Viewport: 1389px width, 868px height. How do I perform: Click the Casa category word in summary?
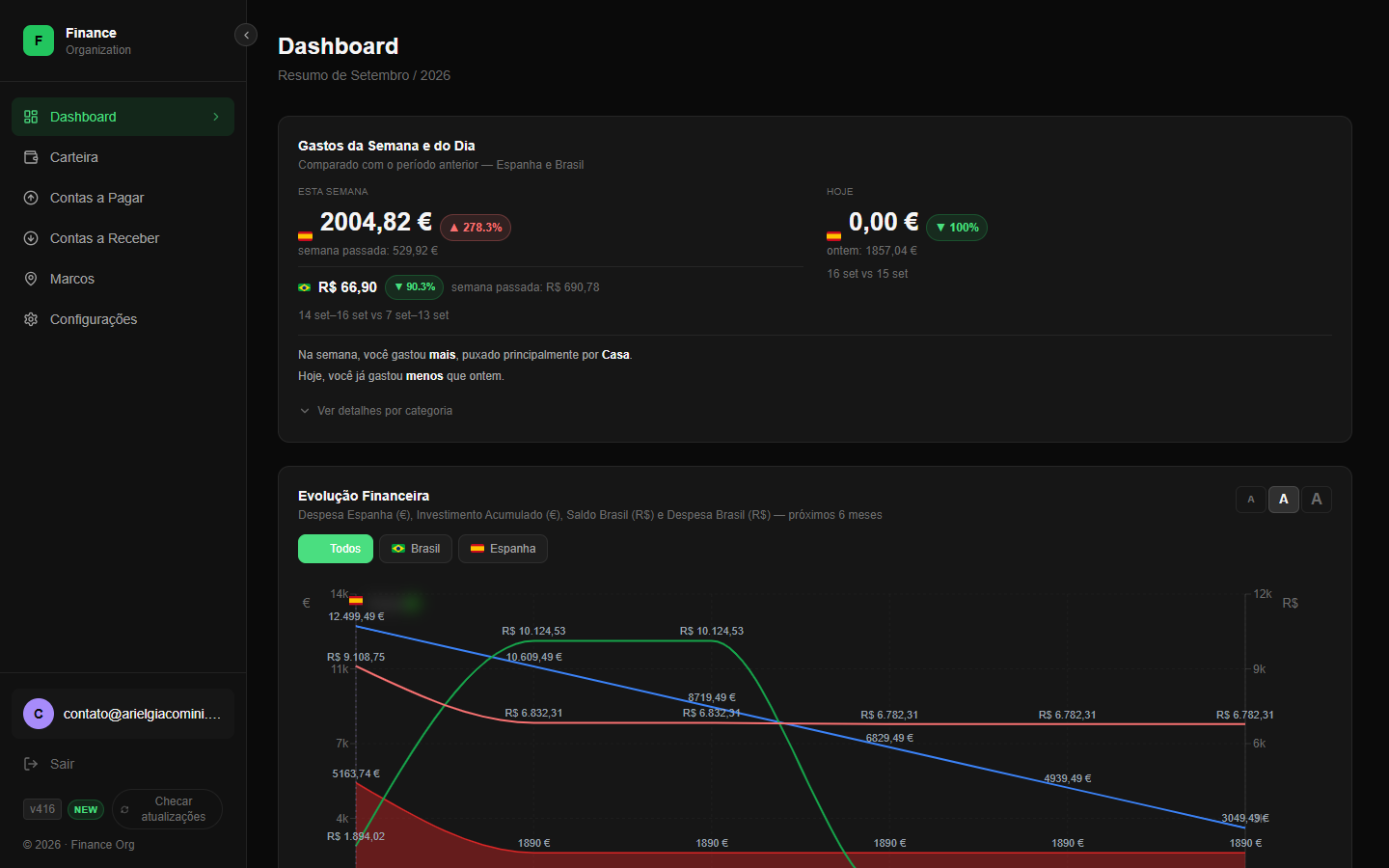(615, 355)
